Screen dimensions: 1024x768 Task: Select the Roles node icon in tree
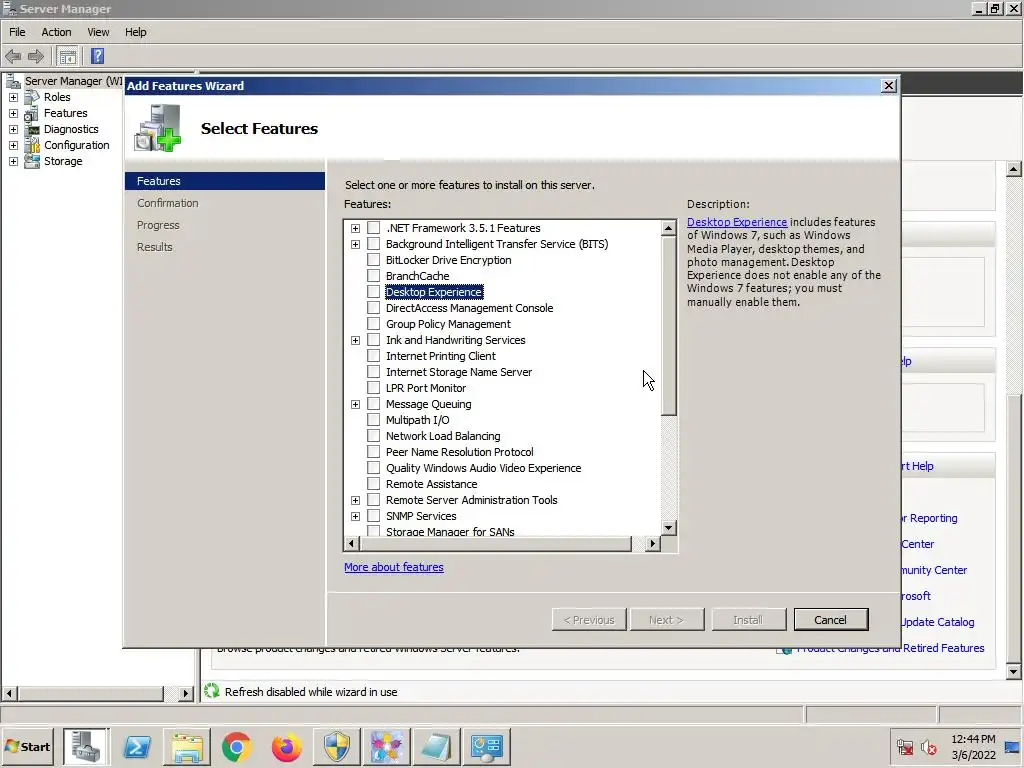[x=32, y=97]
